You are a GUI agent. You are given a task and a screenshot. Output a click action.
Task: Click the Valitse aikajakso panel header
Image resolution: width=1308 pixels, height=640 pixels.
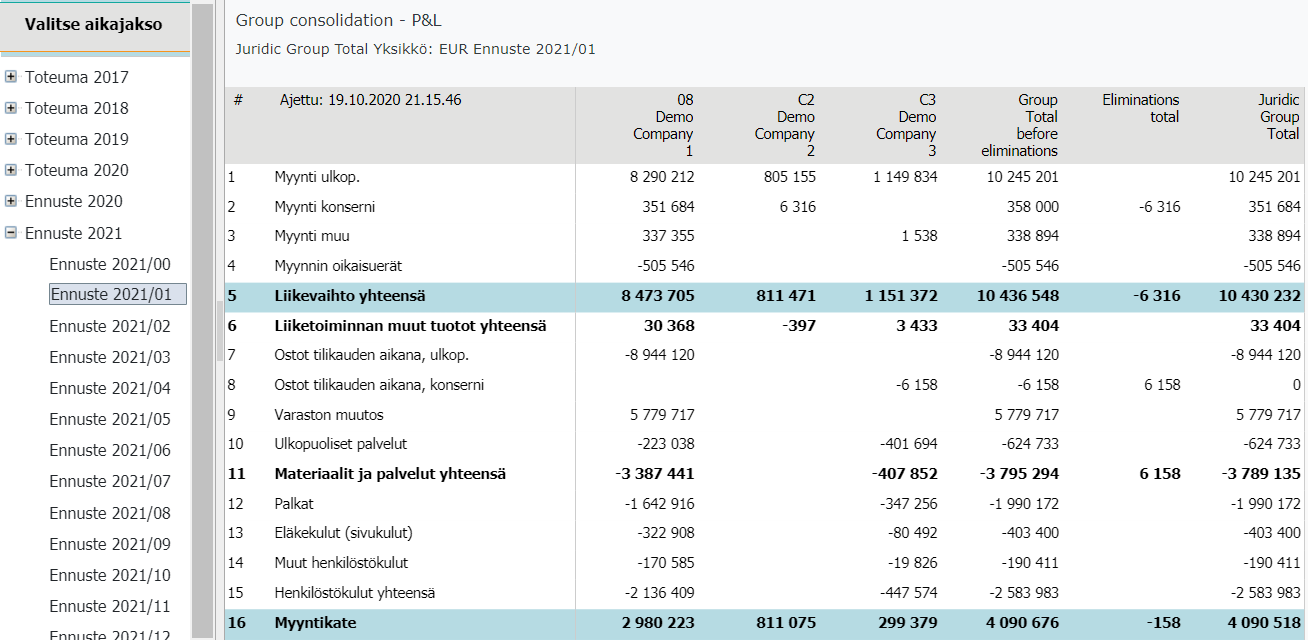(94, 26)
